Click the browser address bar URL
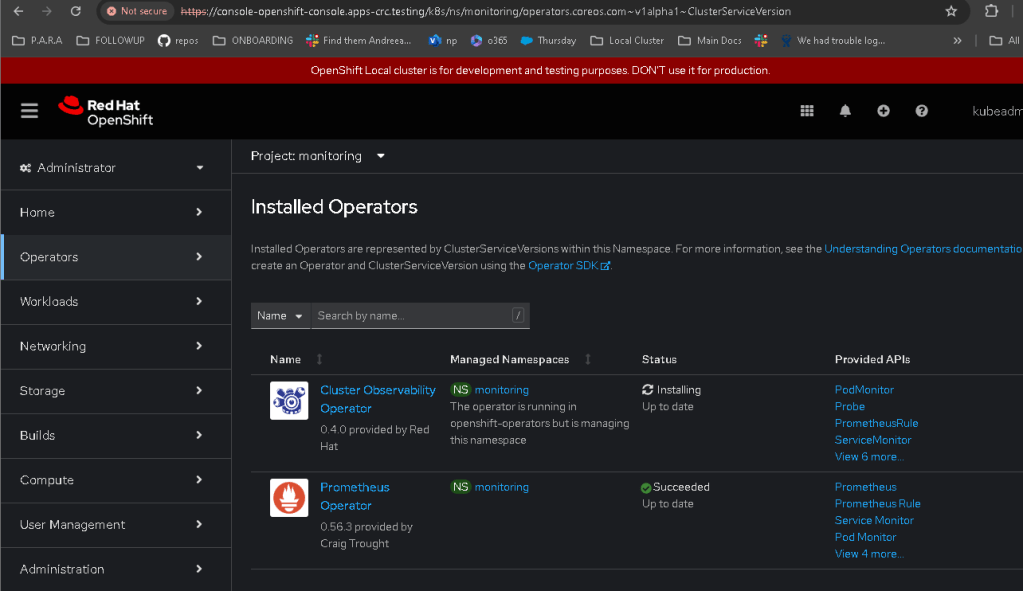The width and height of the screenshot is (1023, 591). (x=485, y=11)
